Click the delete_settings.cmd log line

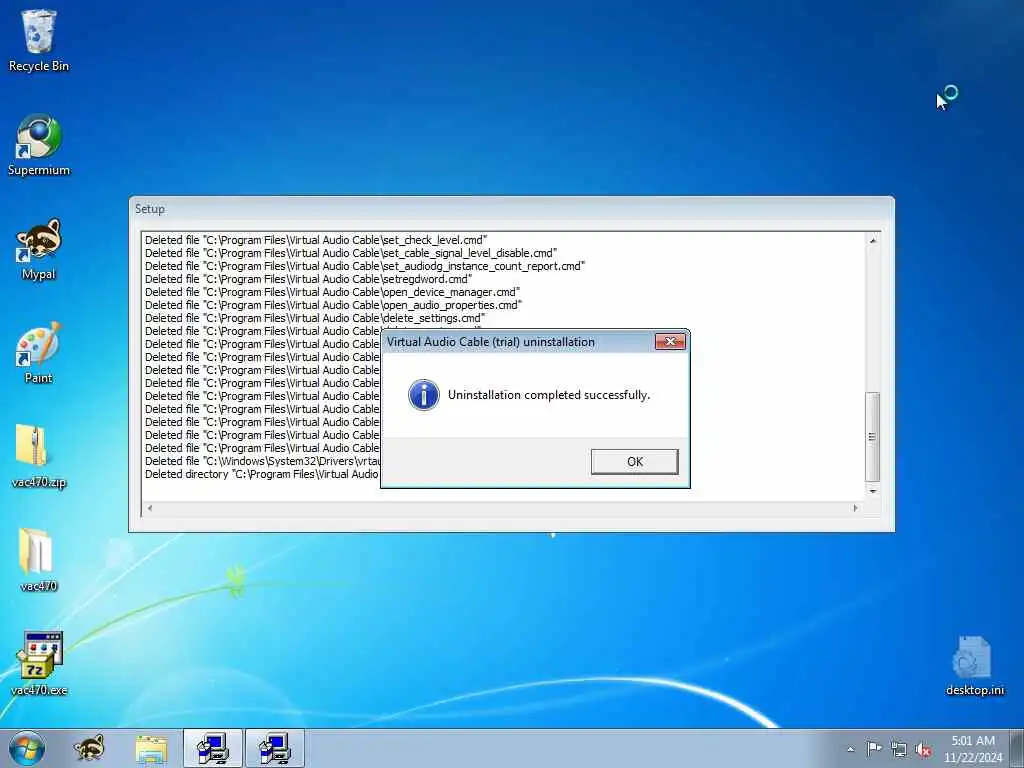point(315,318)
